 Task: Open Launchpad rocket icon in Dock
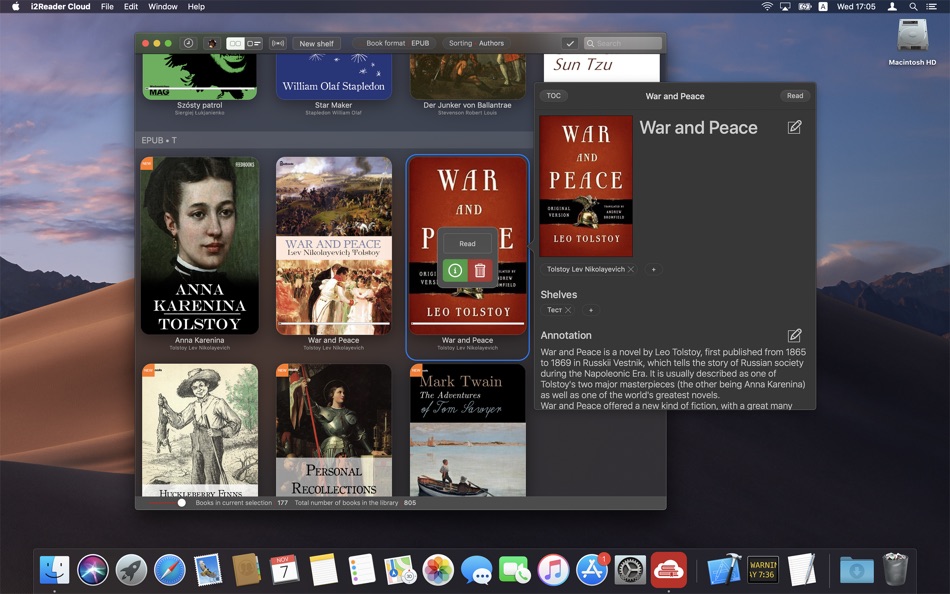coord(131,570)
